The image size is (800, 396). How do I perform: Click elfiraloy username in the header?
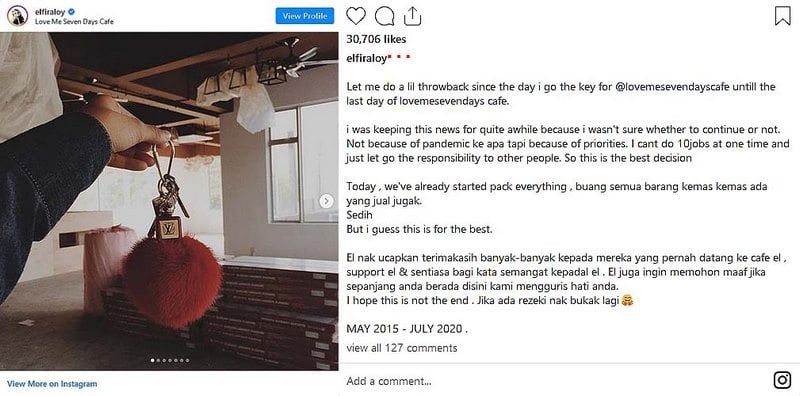pyautogui.click(x=50, y=12)
